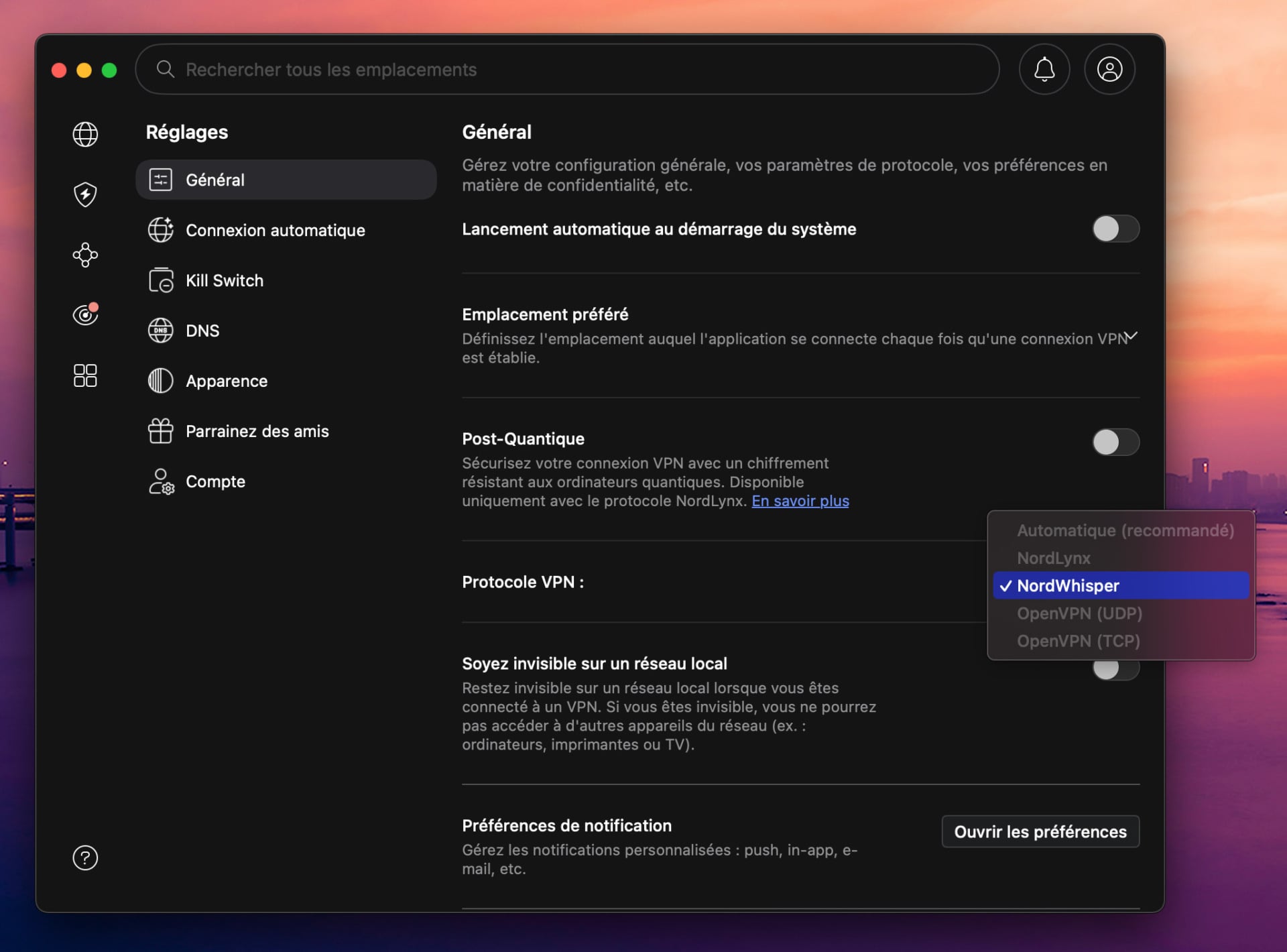Go to Kill Switch settings
The image size is (1287, 952).
pos(286,280)
